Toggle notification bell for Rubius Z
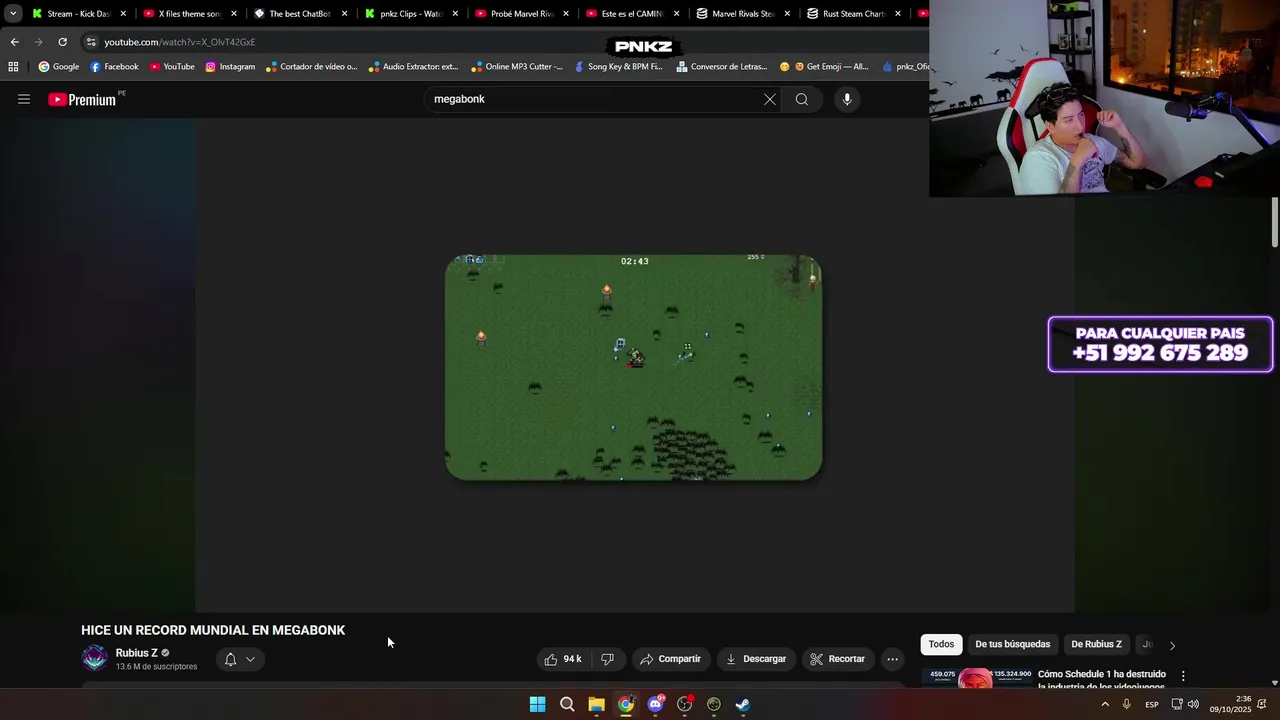The image size is (1280, 720). pyautogui.click(x=230, y=659)
